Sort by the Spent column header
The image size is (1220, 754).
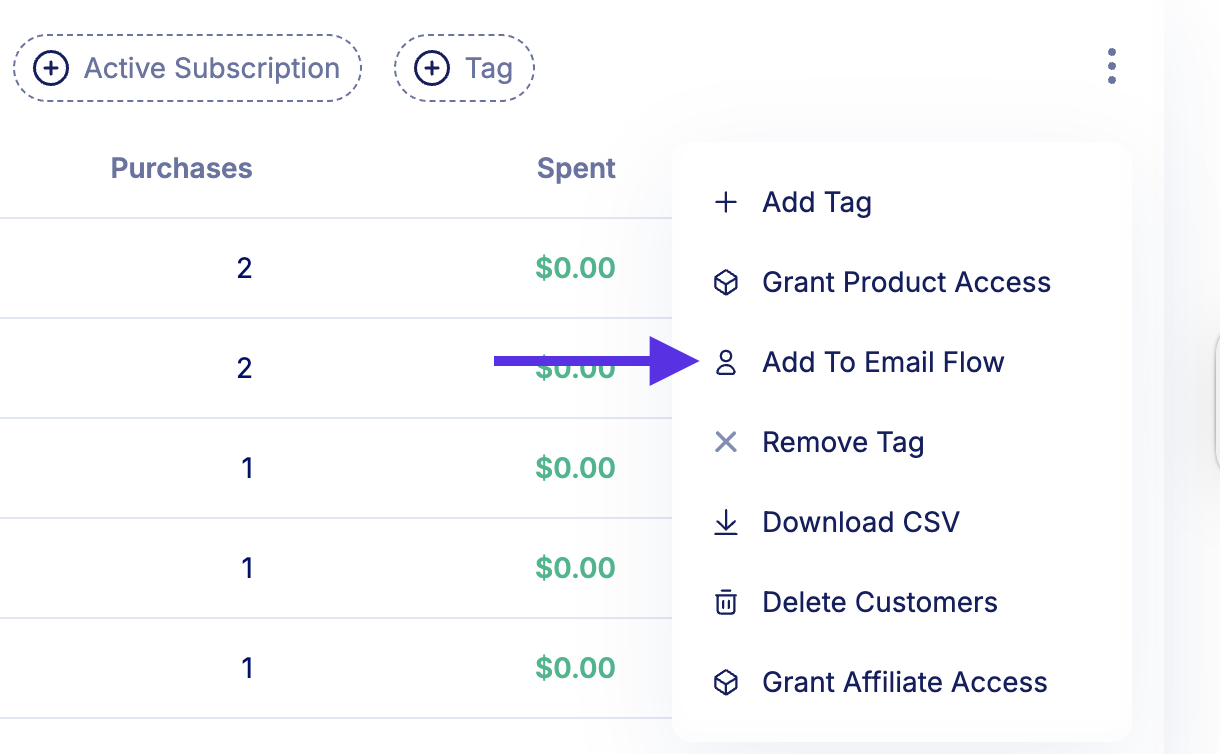point(576,168)
